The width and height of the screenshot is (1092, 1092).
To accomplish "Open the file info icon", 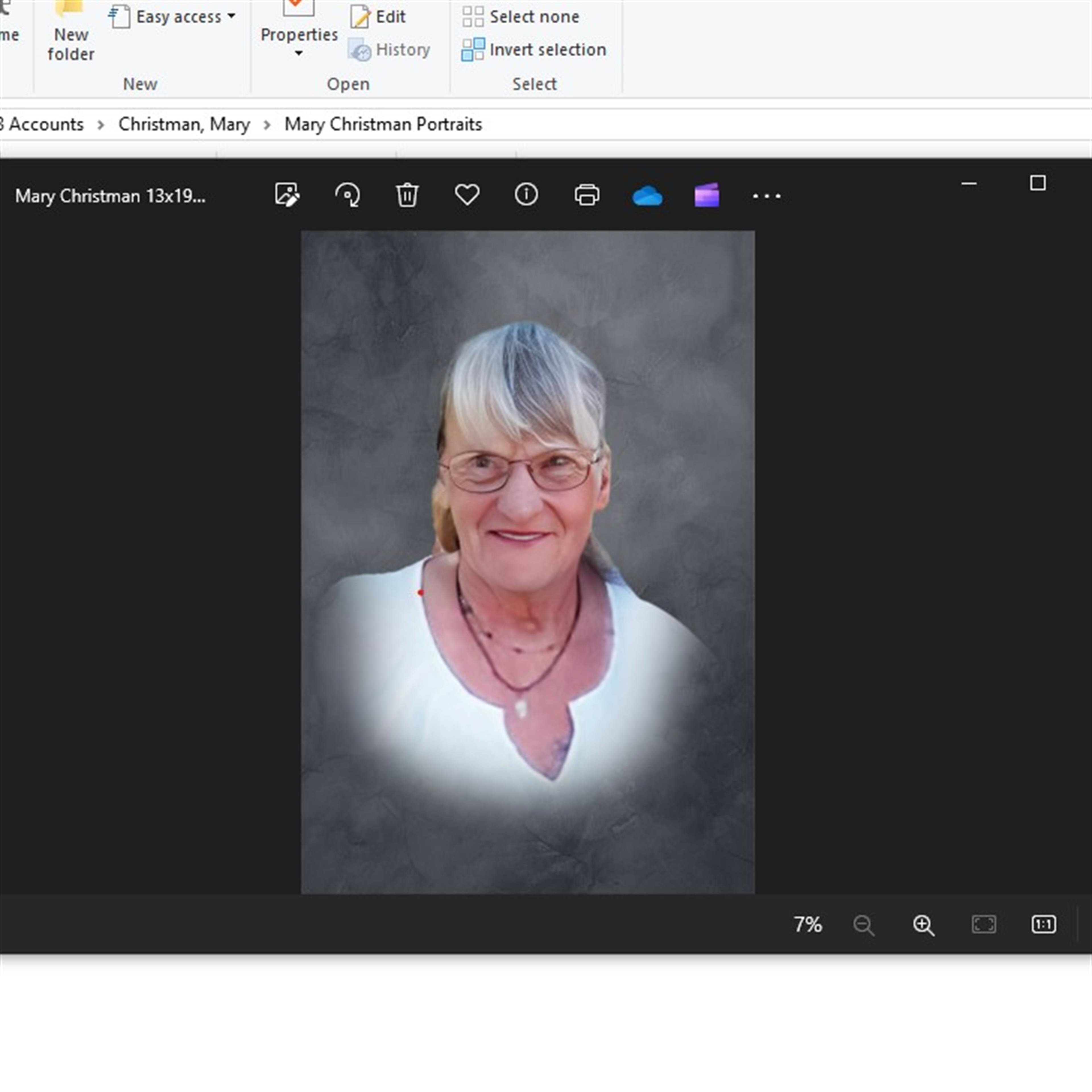I will (x=526, y=195).
